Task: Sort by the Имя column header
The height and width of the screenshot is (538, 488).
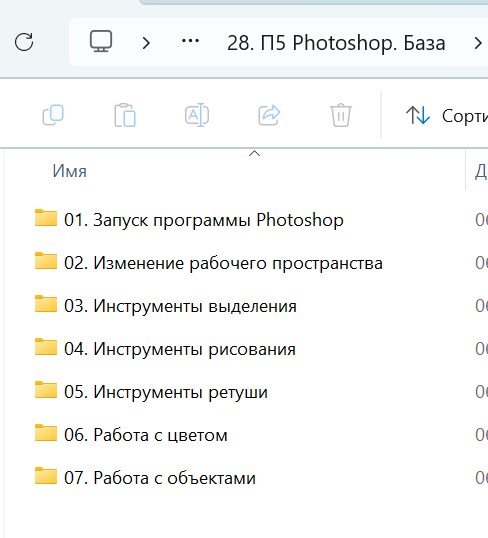Action: 70,171
